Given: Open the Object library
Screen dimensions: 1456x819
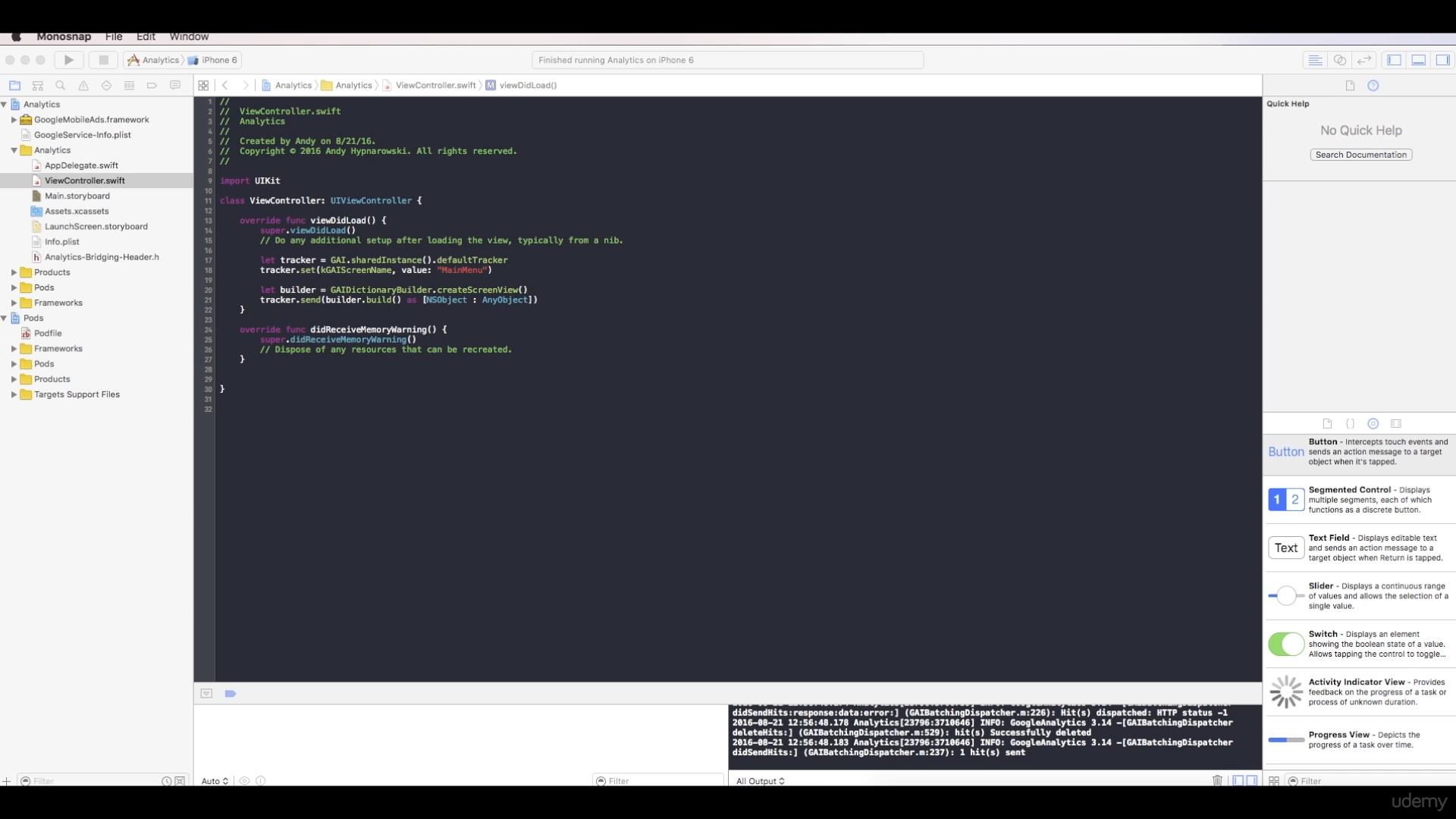Looking at the screenshot, I should 1373,424.
